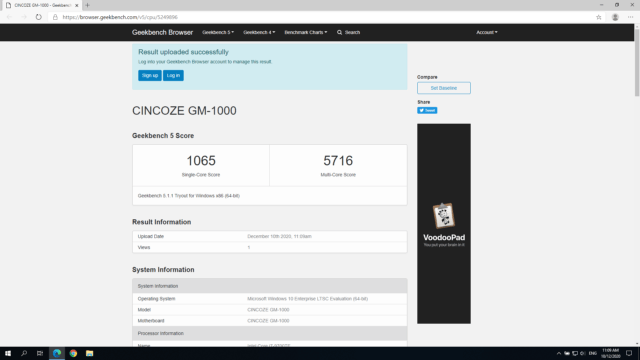Screen dimensions: 640x360
Task: Launch Google Chrome from the taskbar
Action: click(x=73, y=353)
